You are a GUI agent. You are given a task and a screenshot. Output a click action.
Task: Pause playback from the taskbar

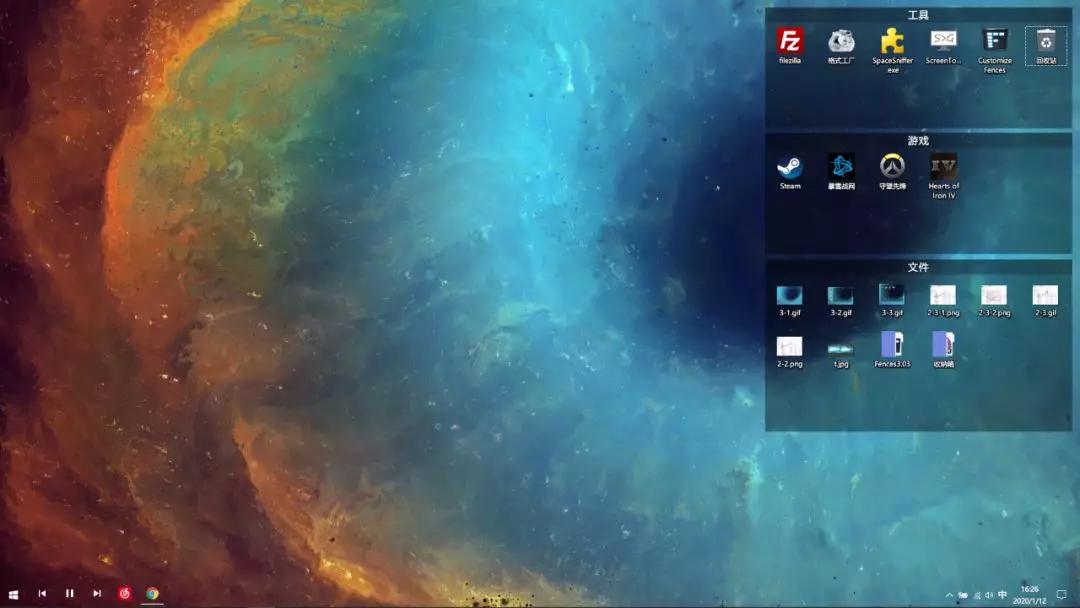point(70,593)
